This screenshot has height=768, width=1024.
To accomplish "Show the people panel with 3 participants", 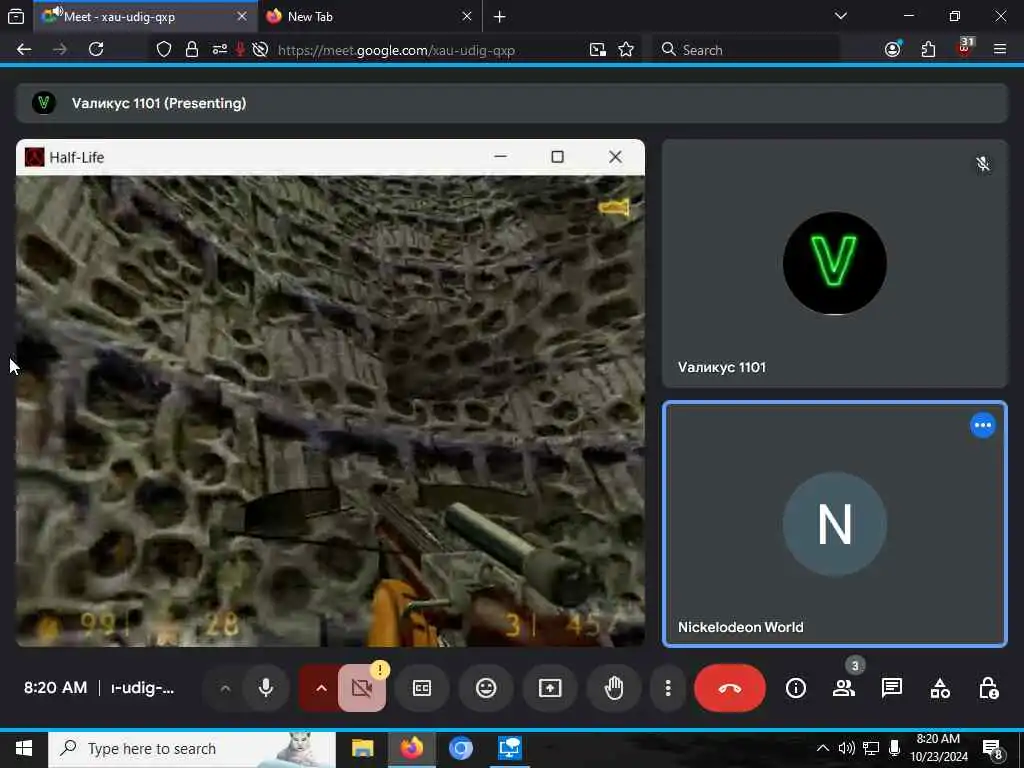I will (x=844, y=688).
